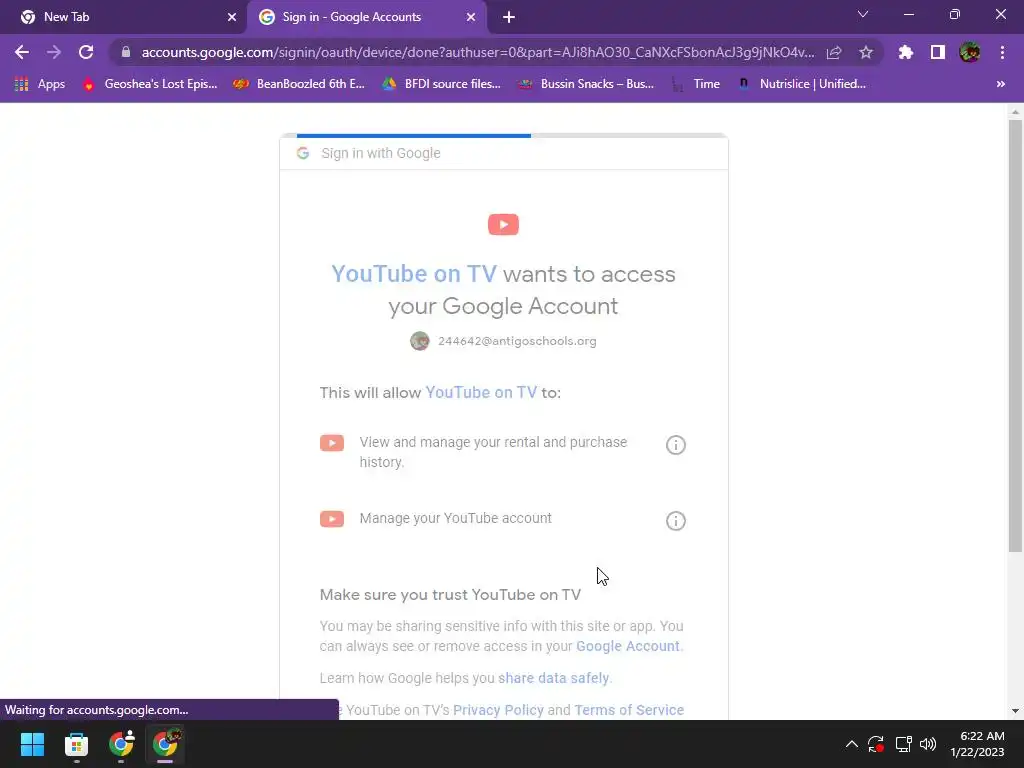1024x768 pixels.
Task: Open the Apps bookmark shortcut
Action: click(x=40, y=84)
